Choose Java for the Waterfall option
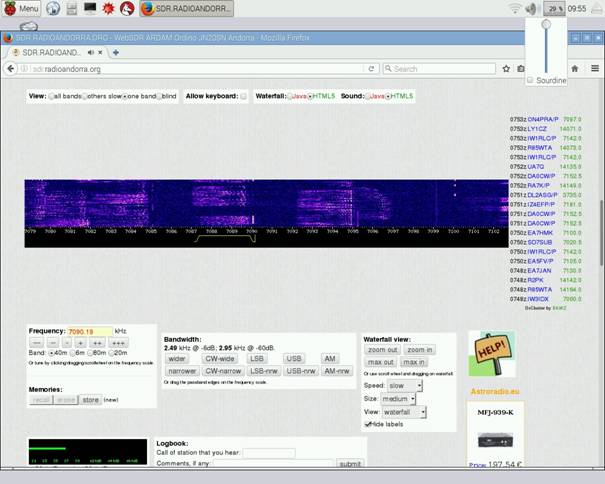The width and height of the screenshot is (605, 484). (289, 96)
